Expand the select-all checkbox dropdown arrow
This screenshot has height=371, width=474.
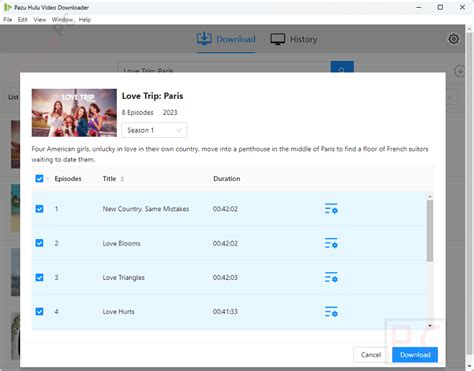tap(47, 179)
